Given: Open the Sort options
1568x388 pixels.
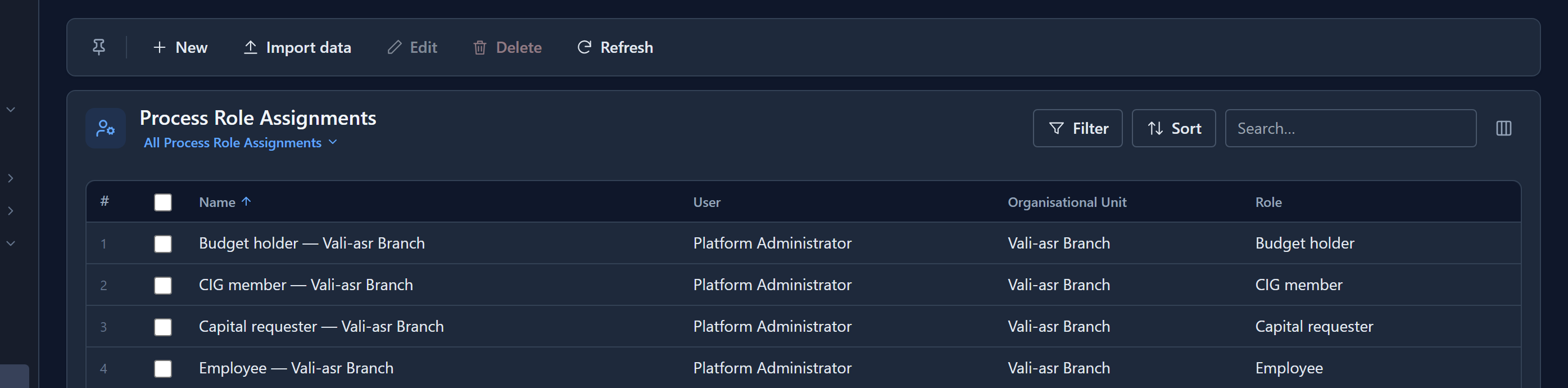Looking at the screenshot, I should pyautogui.click(x=1173, y=128).
